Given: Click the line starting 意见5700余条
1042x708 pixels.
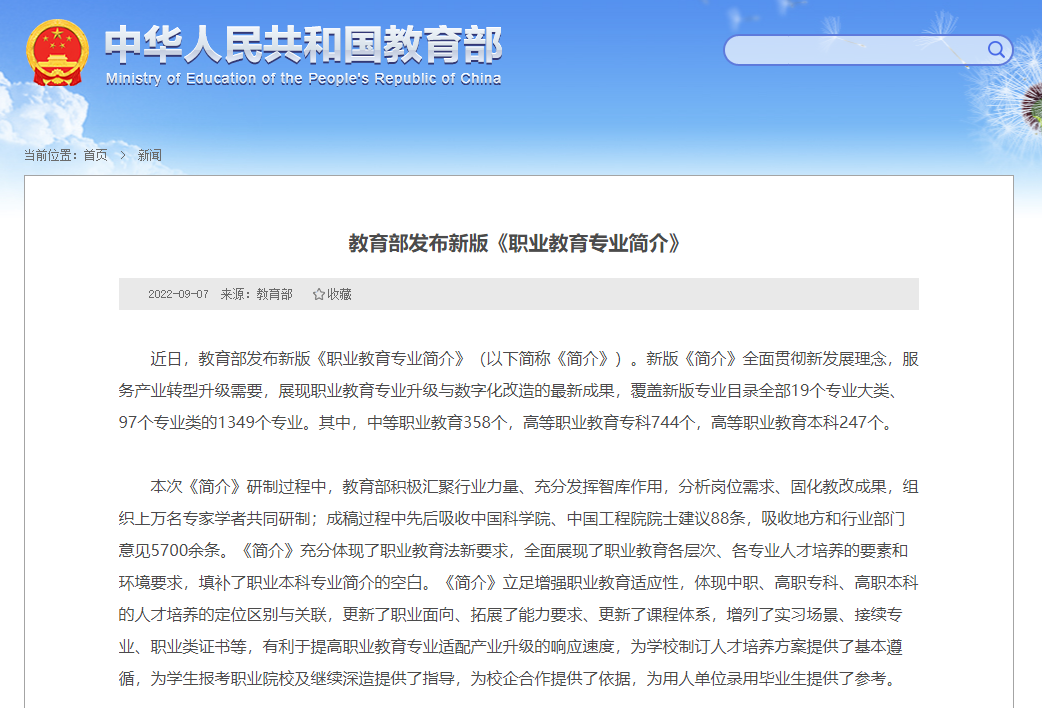Looking at the screenshot, I should click(x=513, y=551).
